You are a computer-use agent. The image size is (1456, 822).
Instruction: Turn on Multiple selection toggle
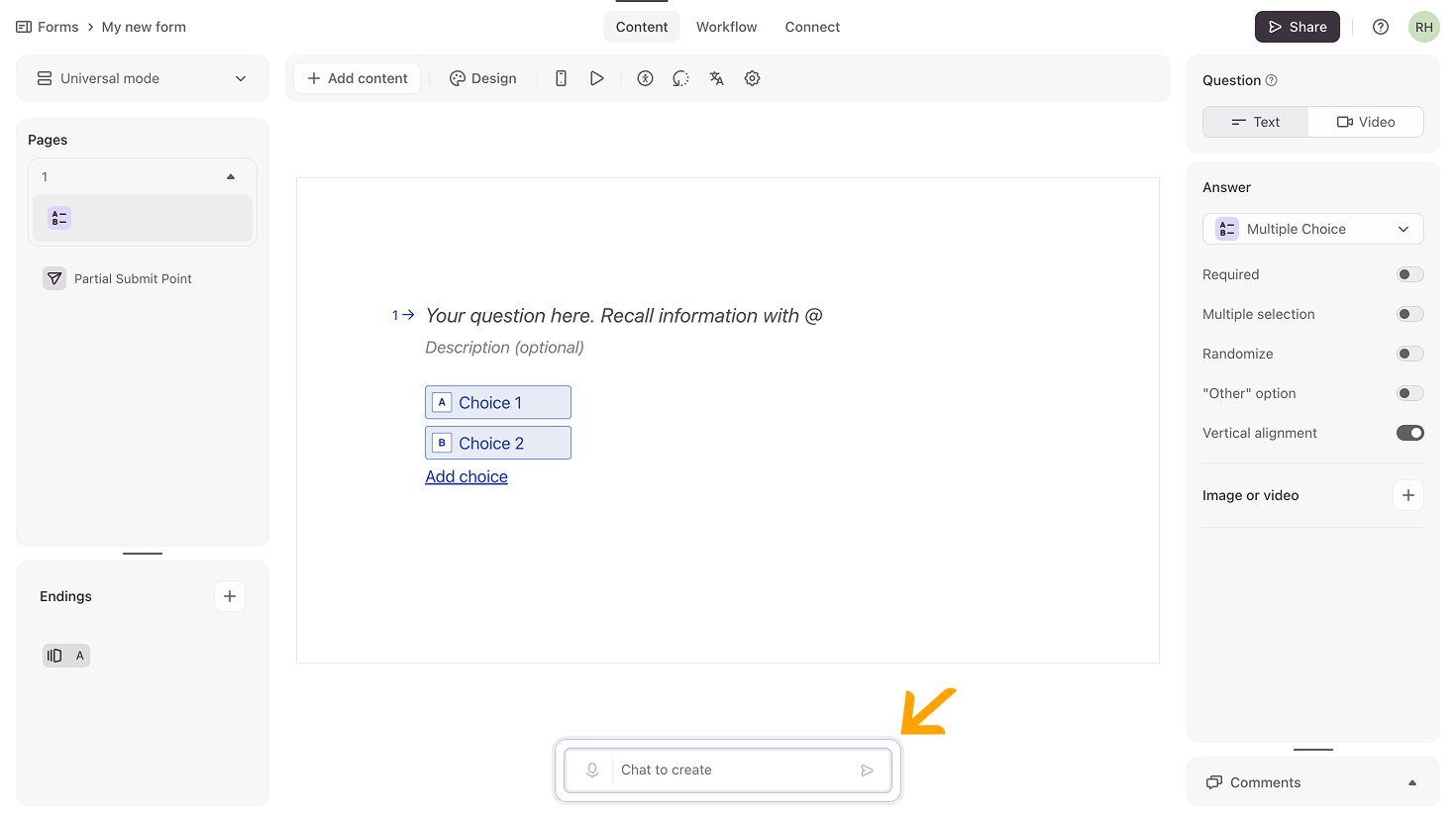point(1409,314)
